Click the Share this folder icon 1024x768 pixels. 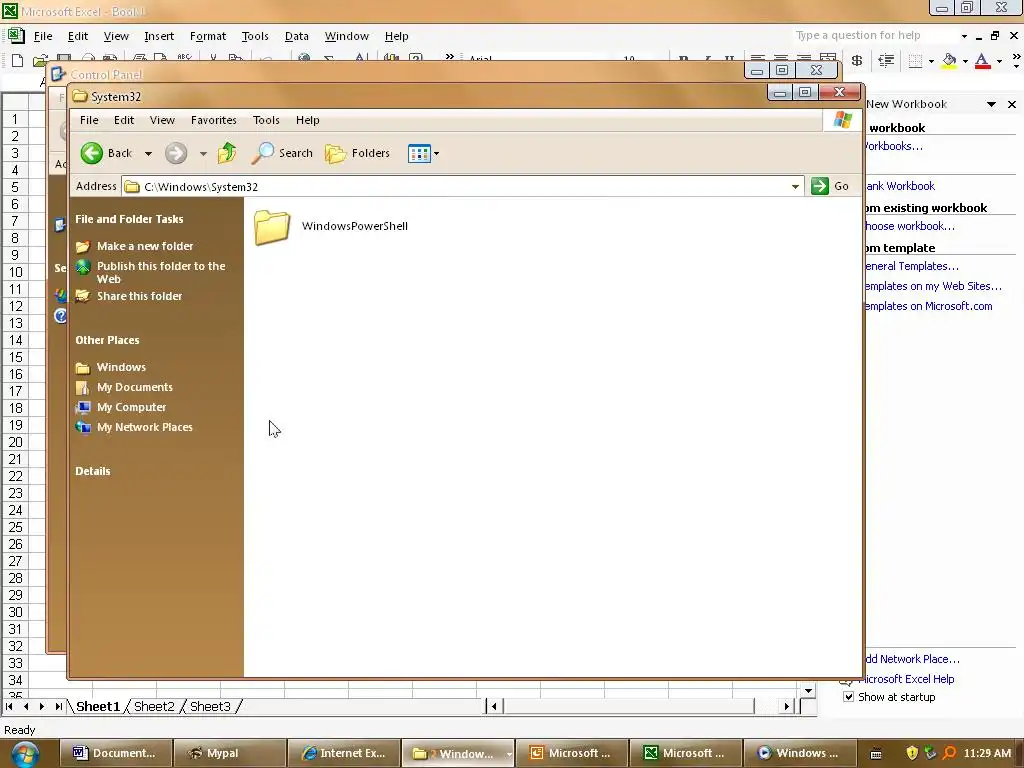[82, 296]
